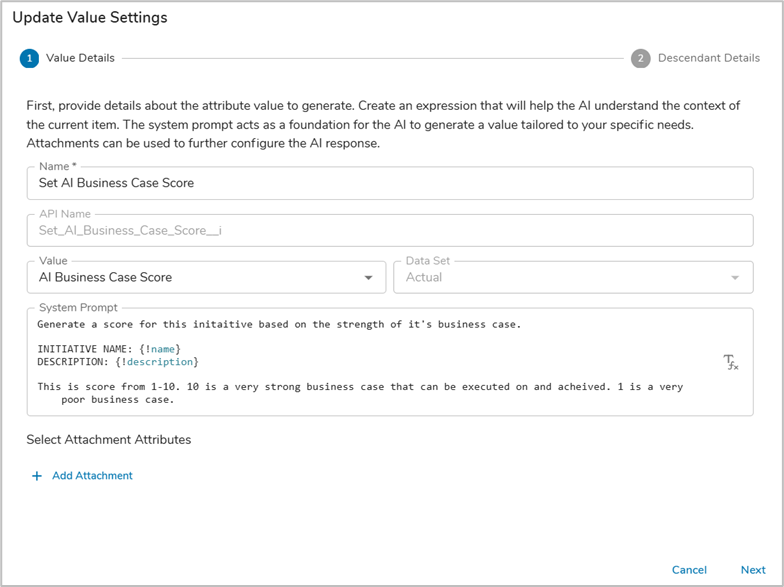Click the step 1 circle icon
Viewport: 784px width, 587px height.
point(29,58)
